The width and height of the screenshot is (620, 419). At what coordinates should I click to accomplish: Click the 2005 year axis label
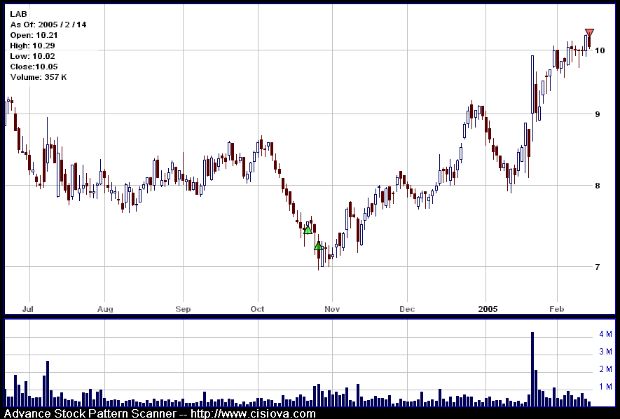488,309
